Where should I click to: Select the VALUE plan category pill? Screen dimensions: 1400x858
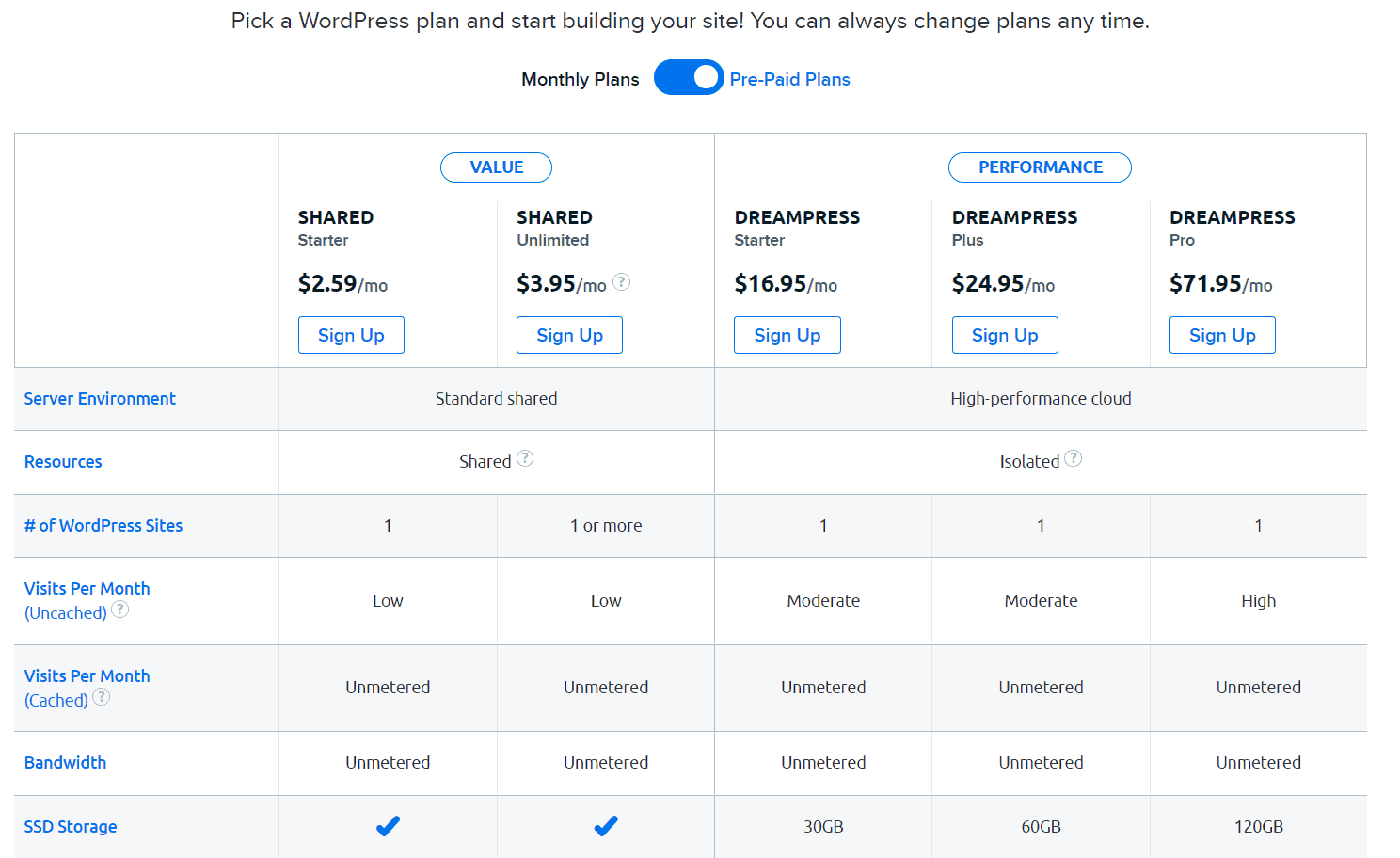[x=496, y=167]
